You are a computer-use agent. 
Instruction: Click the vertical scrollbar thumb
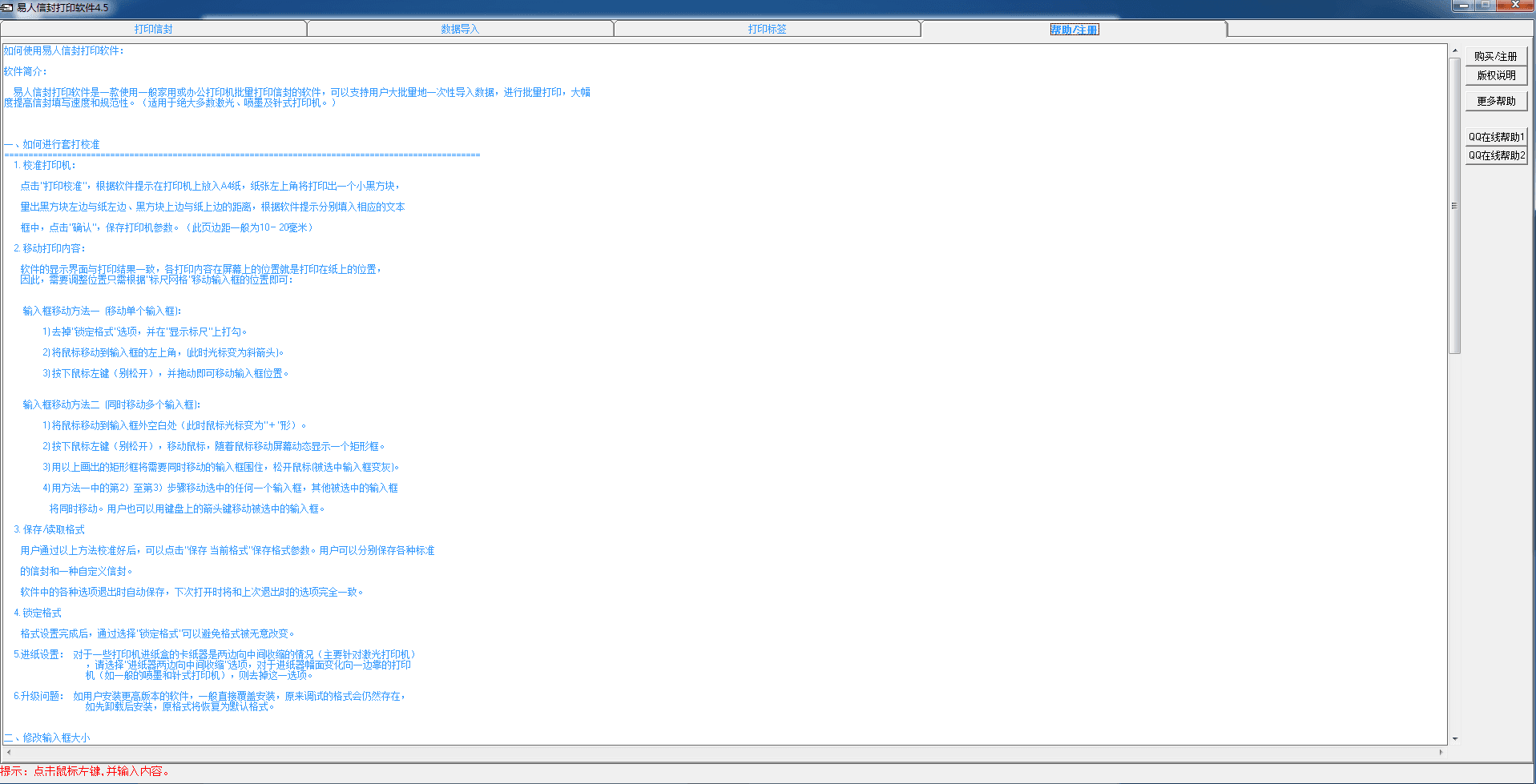[x=1454, y=206]
